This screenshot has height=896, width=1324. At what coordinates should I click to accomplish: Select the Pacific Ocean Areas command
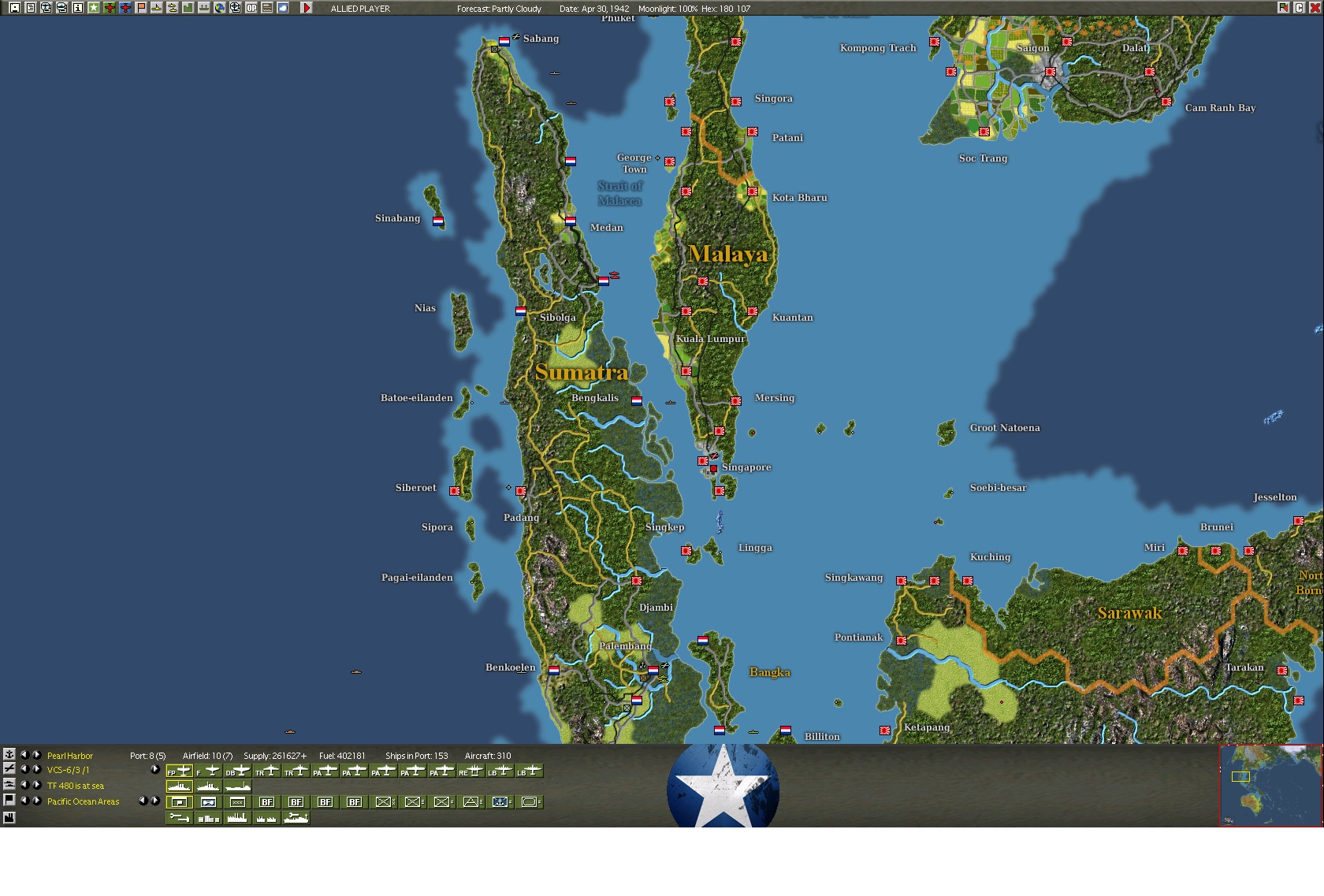pos(84,802)
